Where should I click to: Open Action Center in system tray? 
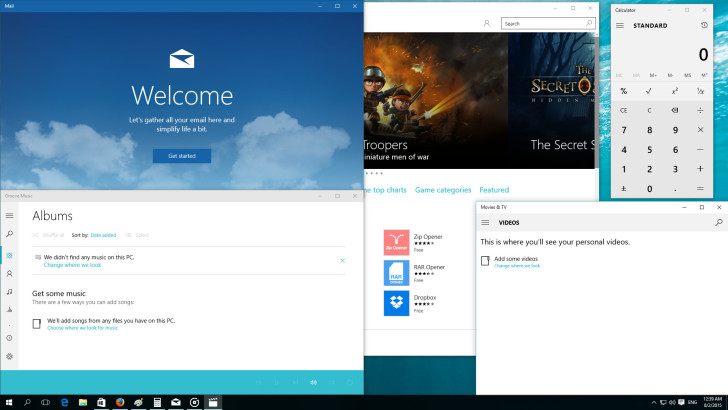point(681,402)
